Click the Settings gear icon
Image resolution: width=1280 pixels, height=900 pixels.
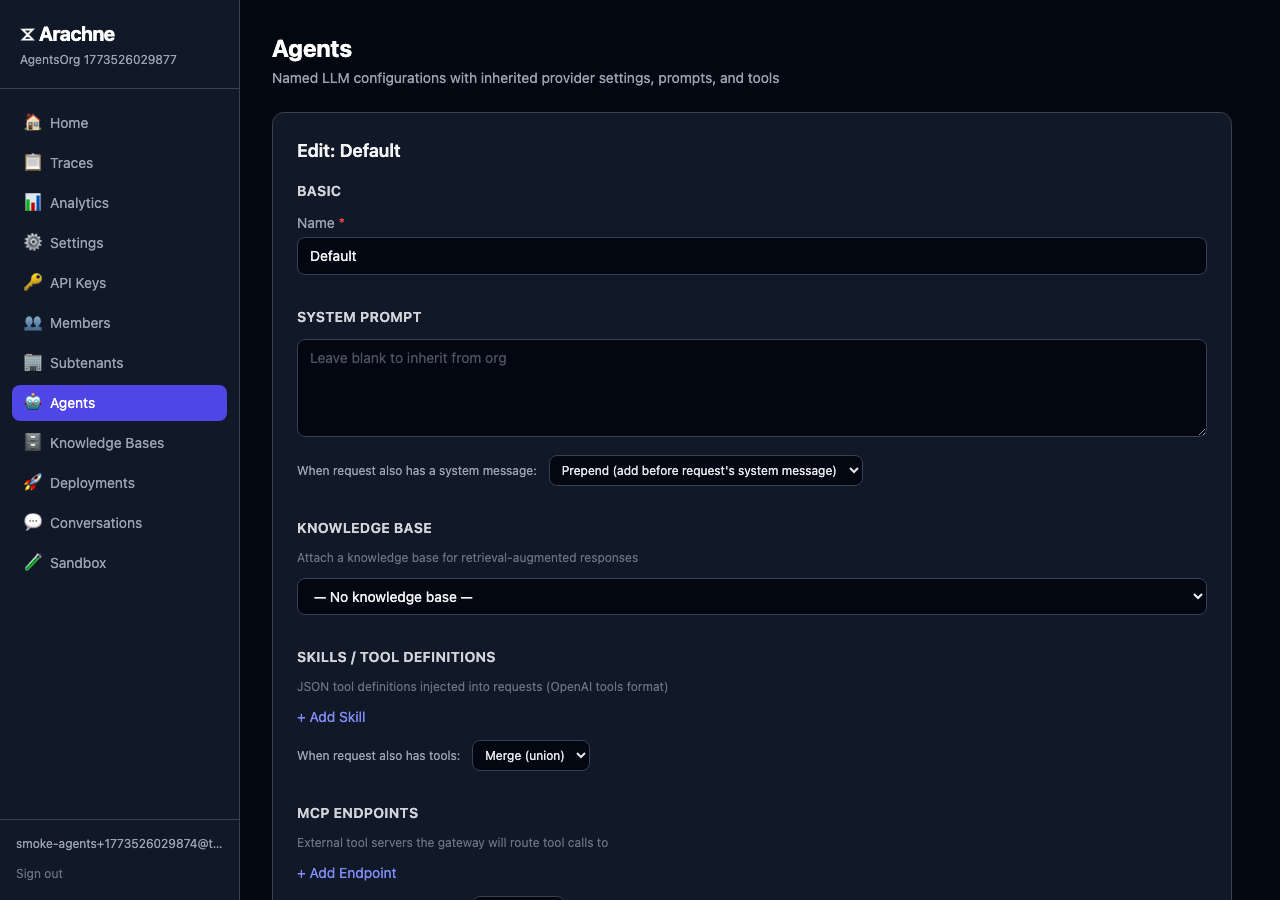(33, 242)
